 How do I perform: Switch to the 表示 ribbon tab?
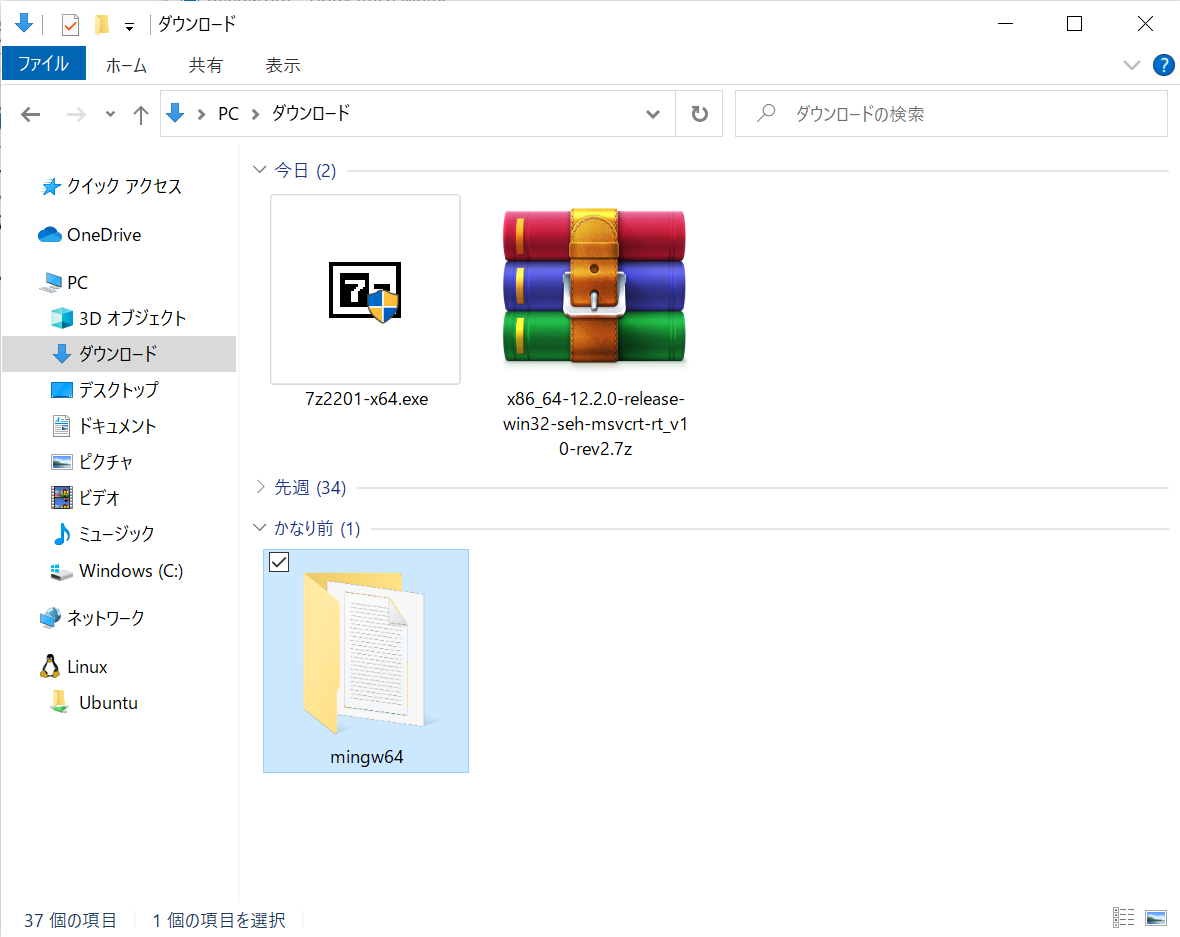pos(283,65)
